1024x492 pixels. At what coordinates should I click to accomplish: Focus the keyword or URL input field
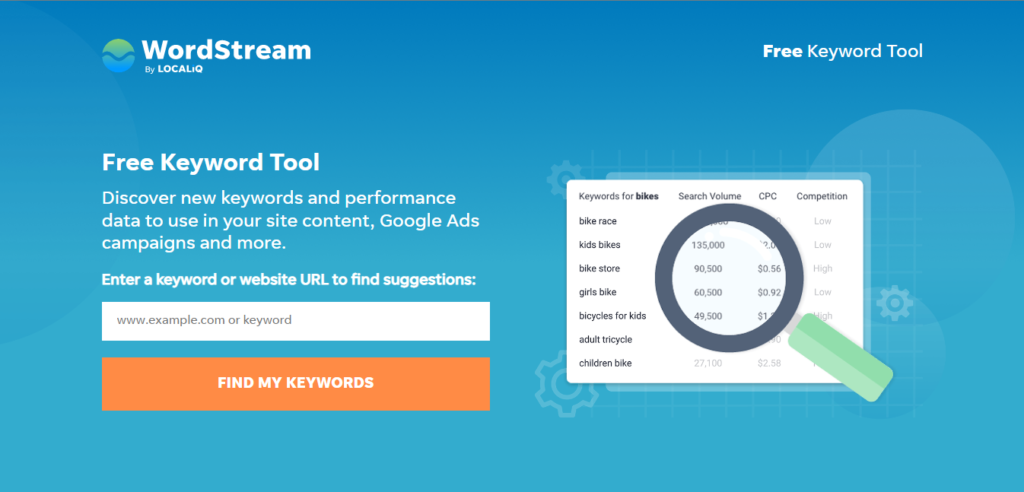[x=296, y=321]
